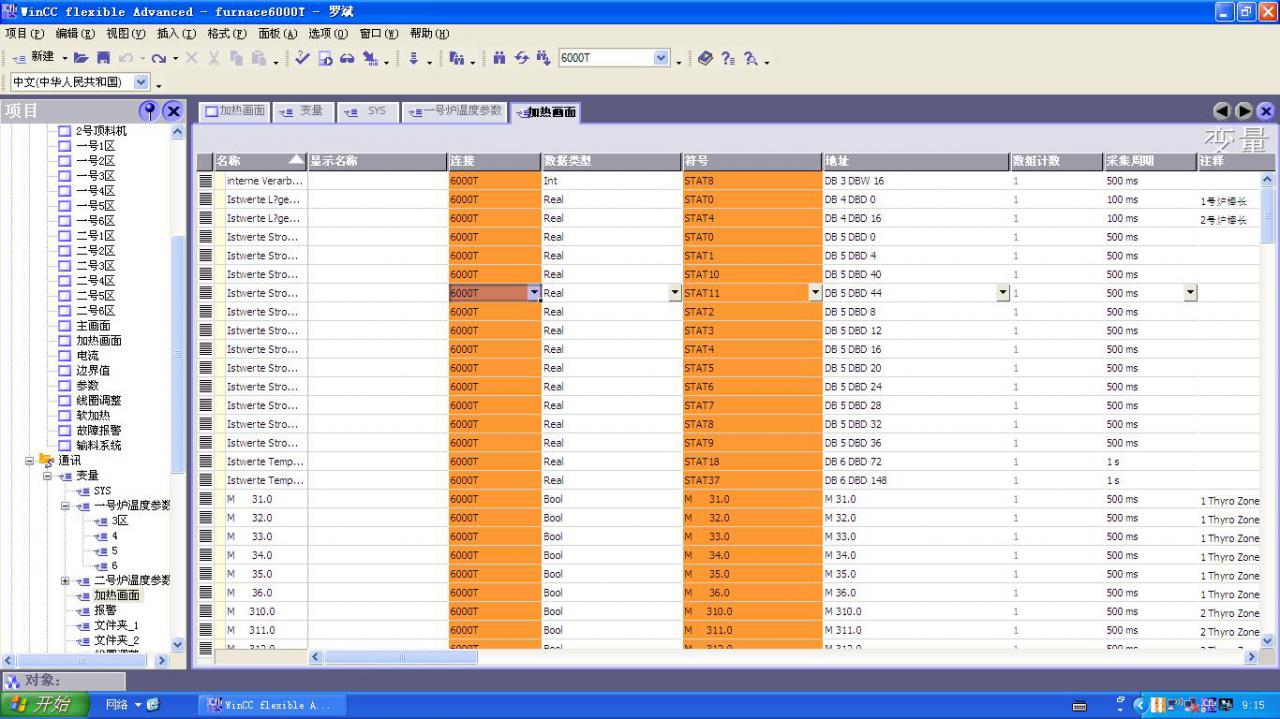Click the question mark help icon

728,58
